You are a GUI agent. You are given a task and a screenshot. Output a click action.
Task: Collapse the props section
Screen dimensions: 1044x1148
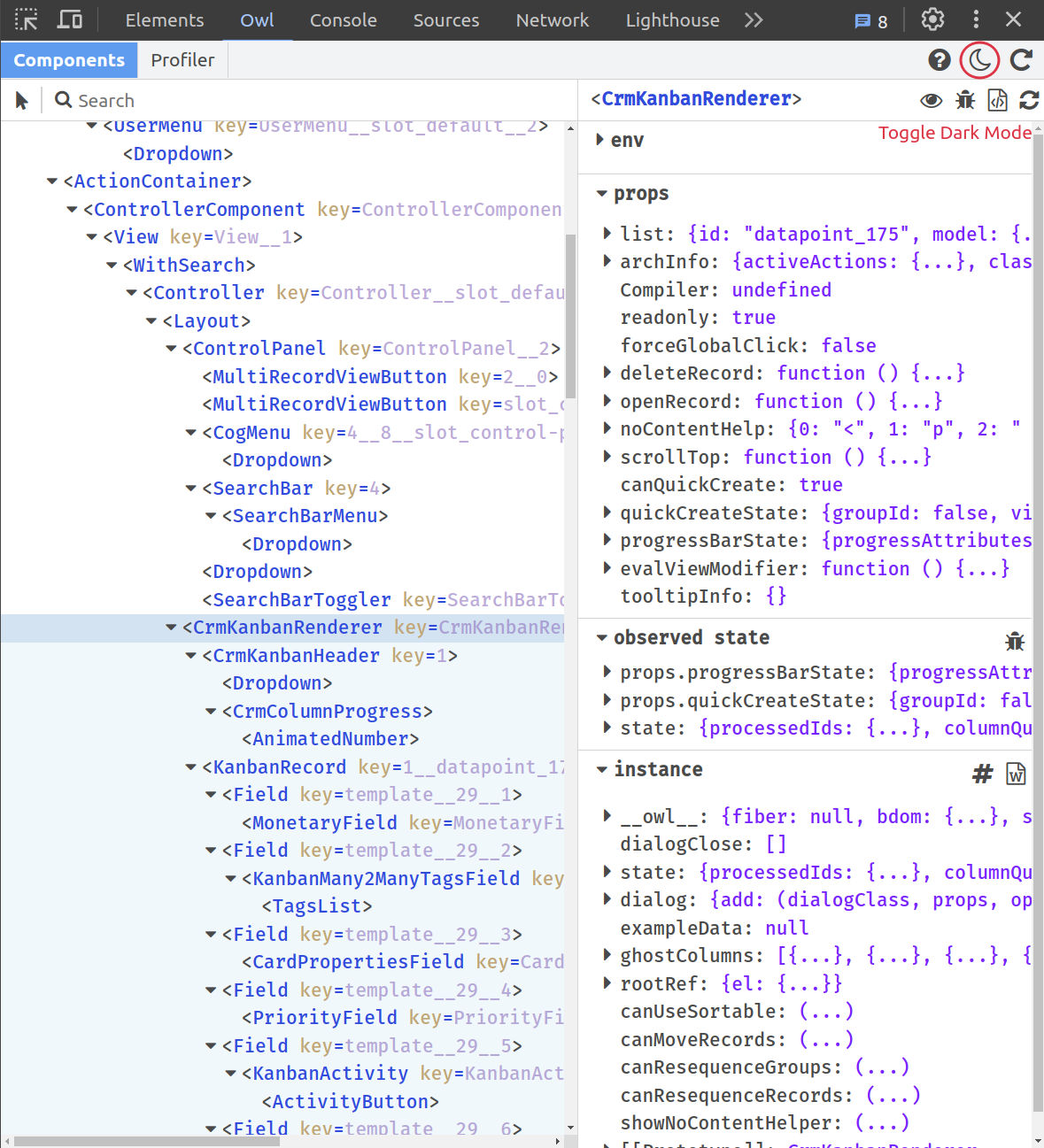[602, 193]
